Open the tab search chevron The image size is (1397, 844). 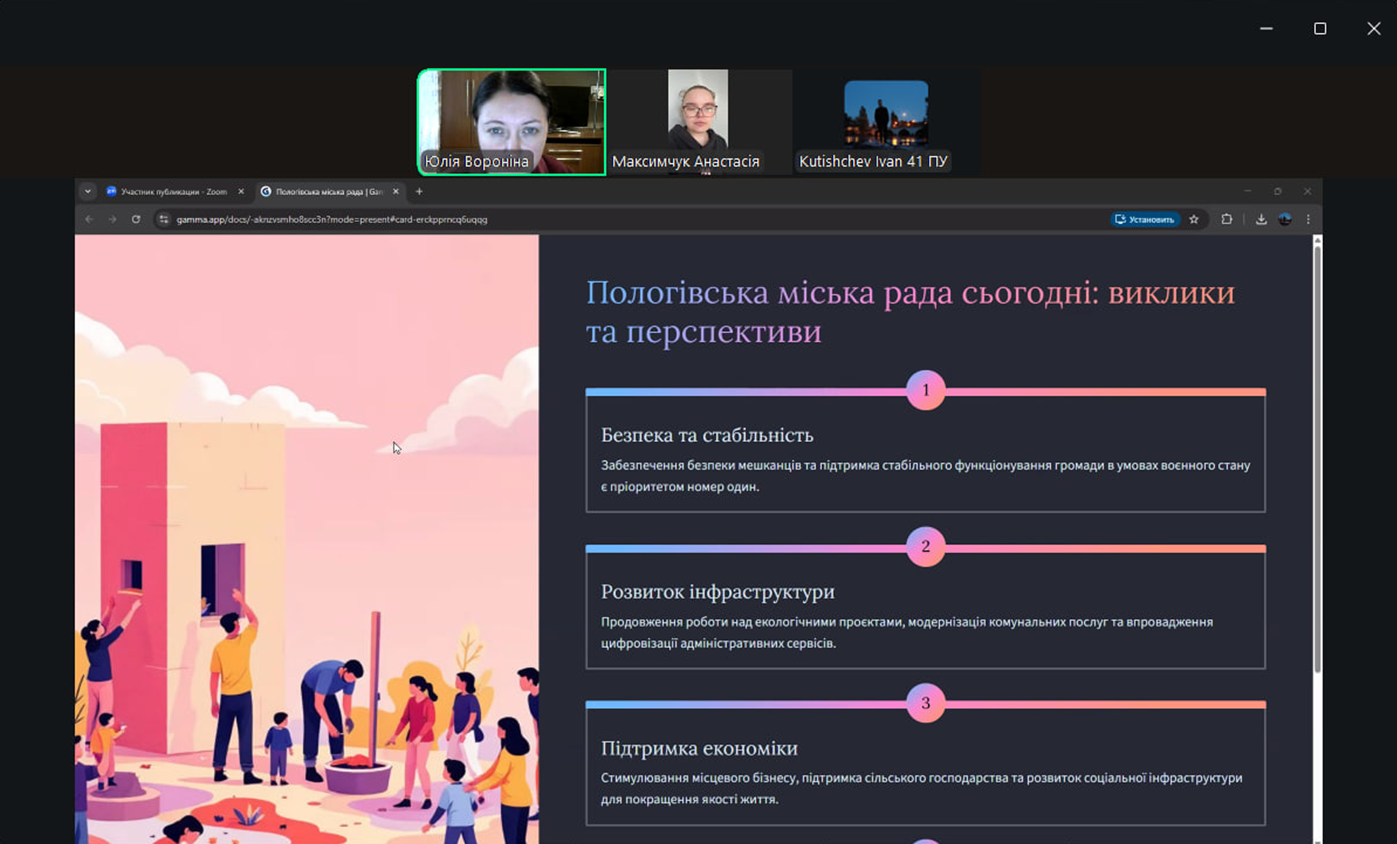(89, 191)
